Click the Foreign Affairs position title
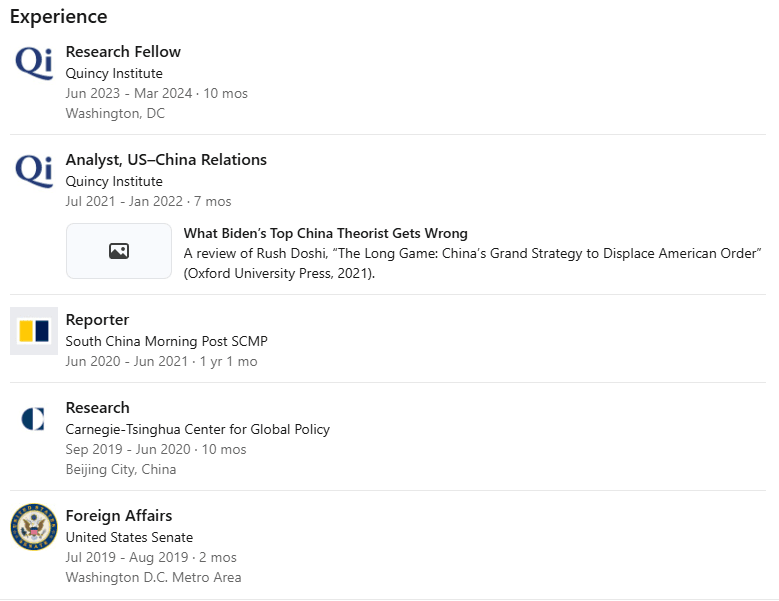This screenshot has height=601, width=779. [x=119, y=516]
